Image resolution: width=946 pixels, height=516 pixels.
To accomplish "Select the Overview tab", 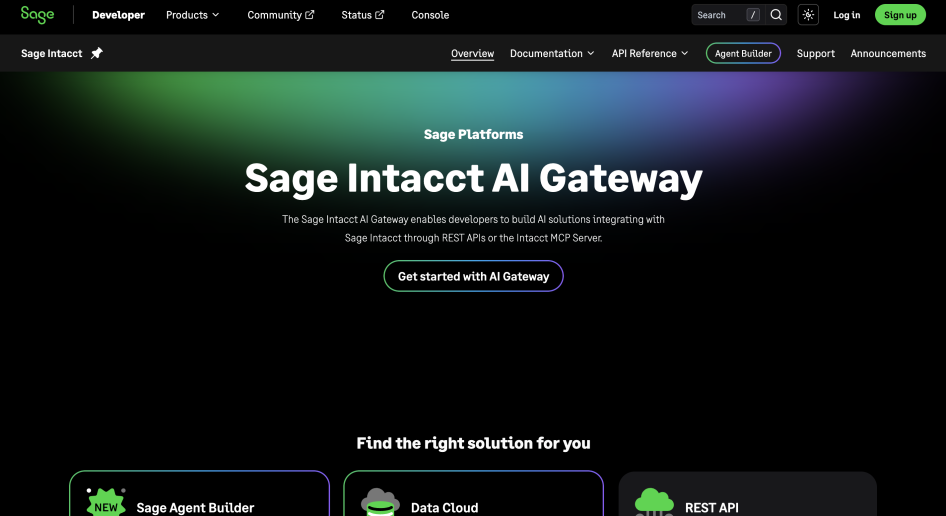I will (x=472, y=54).
